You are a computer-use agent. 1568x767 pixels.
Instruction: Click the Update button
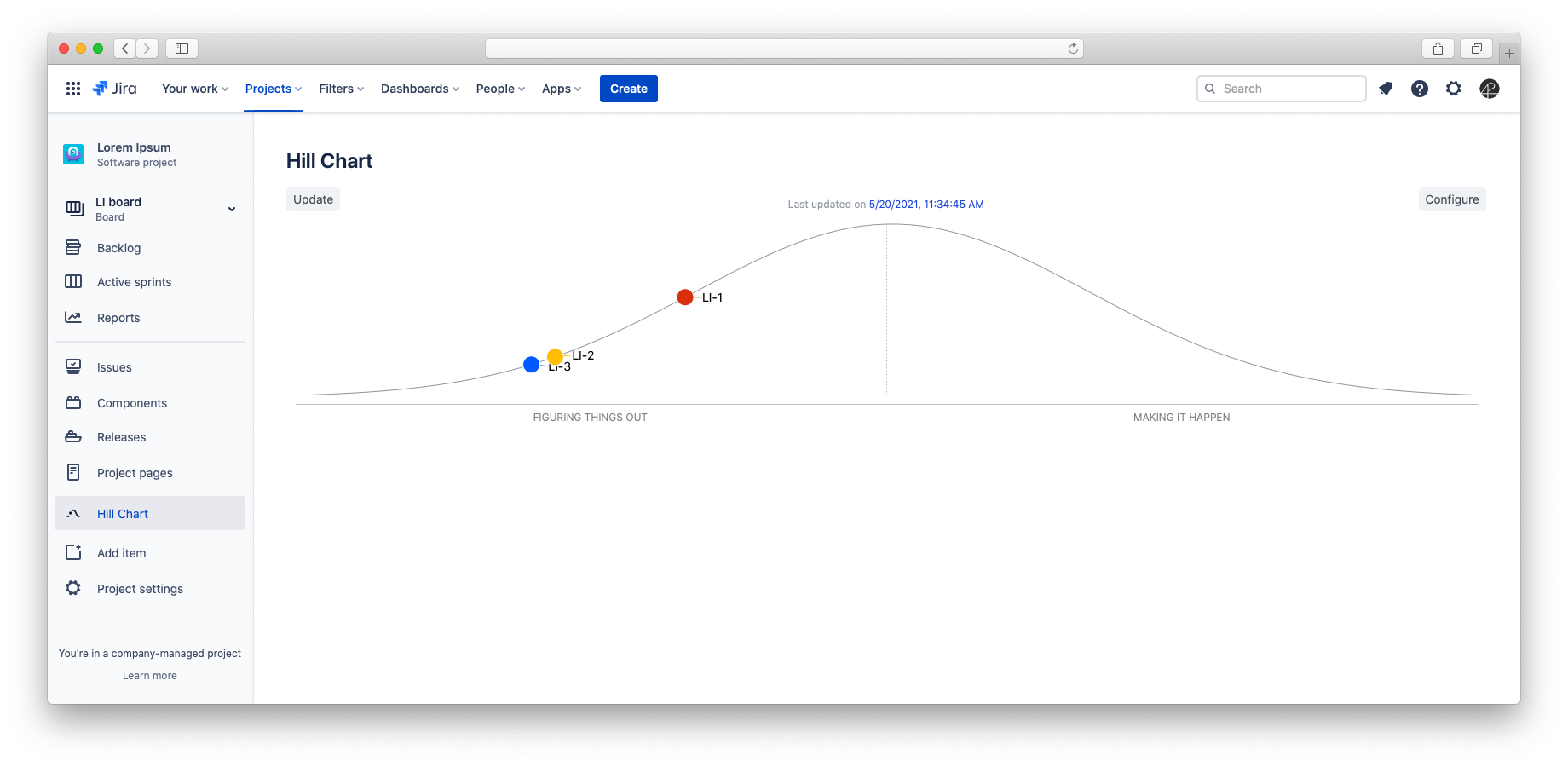tap(313, 199)
